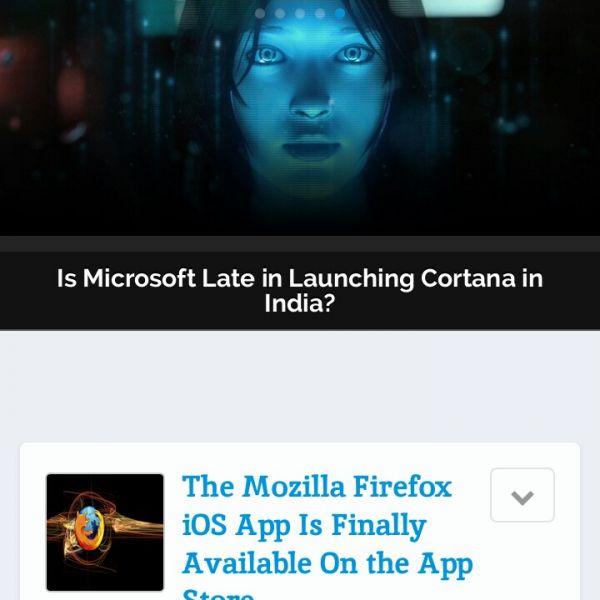Switch to the third slider dot
The width and height of the screenshot is (600, 600).
point(300,13)
